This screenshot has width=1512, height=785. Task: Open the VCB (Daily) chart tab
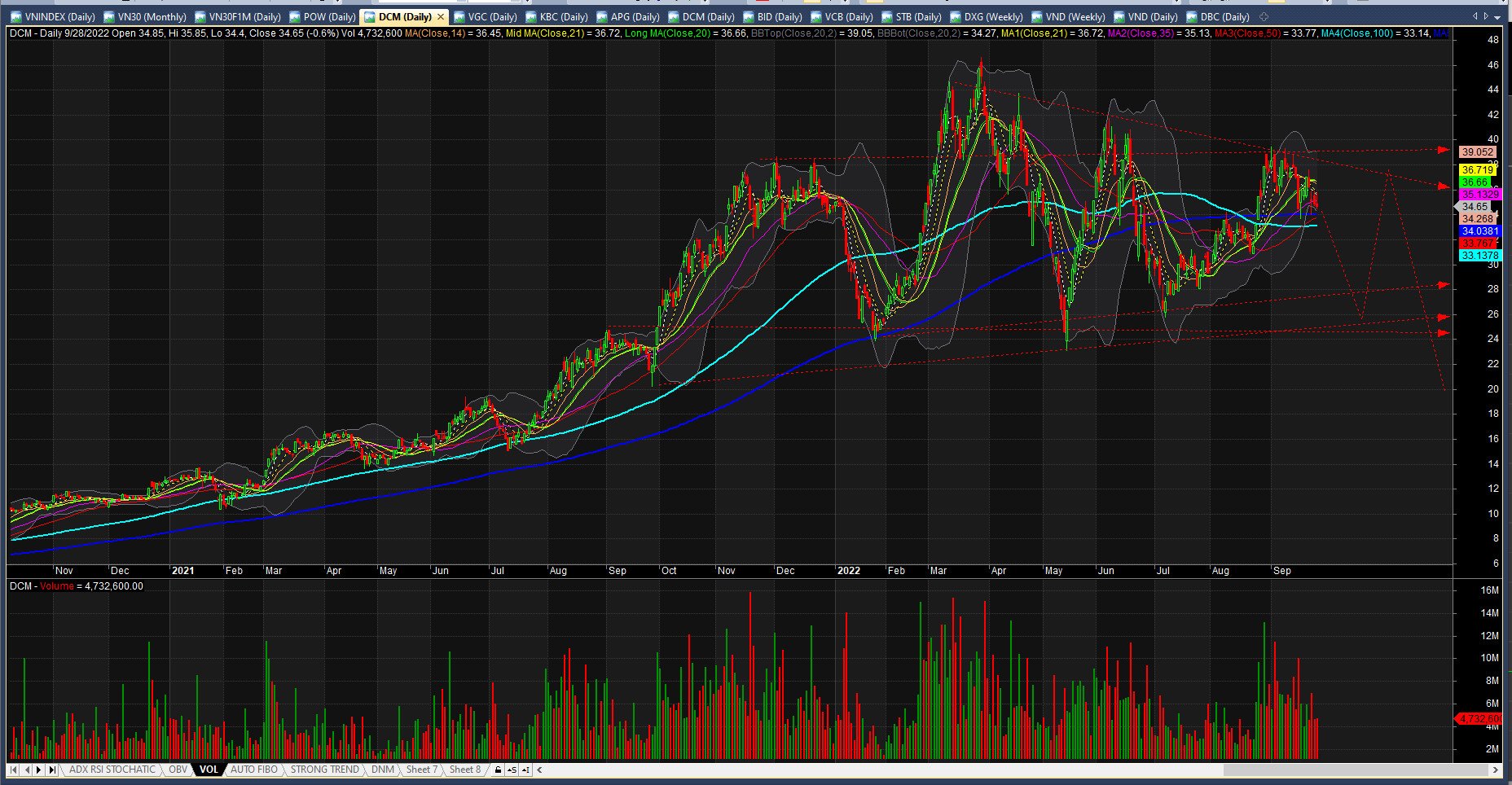pos(842,16)
